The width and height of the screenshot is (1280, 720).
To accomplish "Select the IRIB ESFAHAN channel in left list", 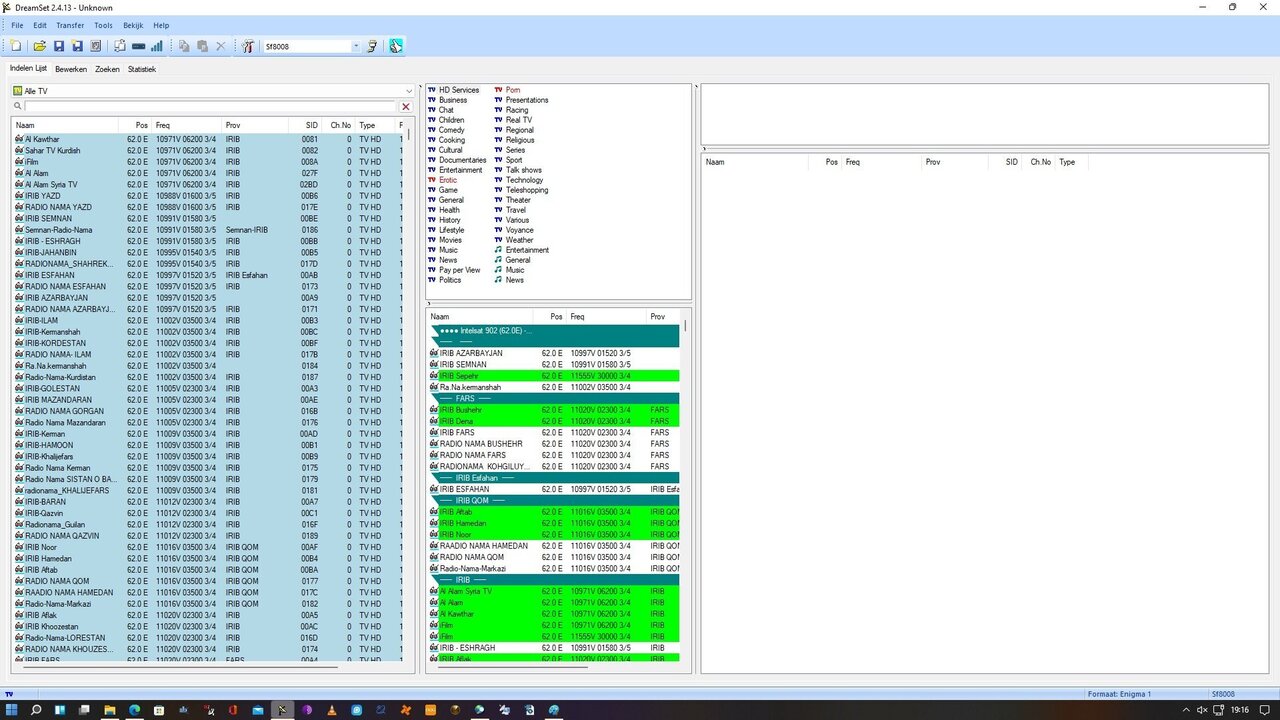I will [x=50, y=275].
